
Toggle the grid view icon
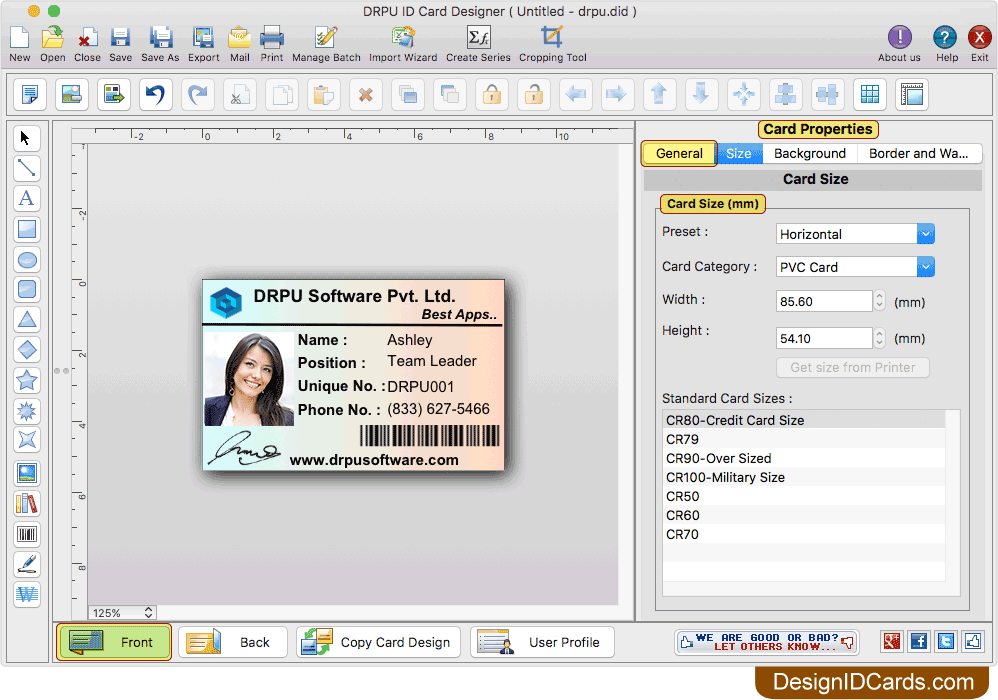point(870,95)
